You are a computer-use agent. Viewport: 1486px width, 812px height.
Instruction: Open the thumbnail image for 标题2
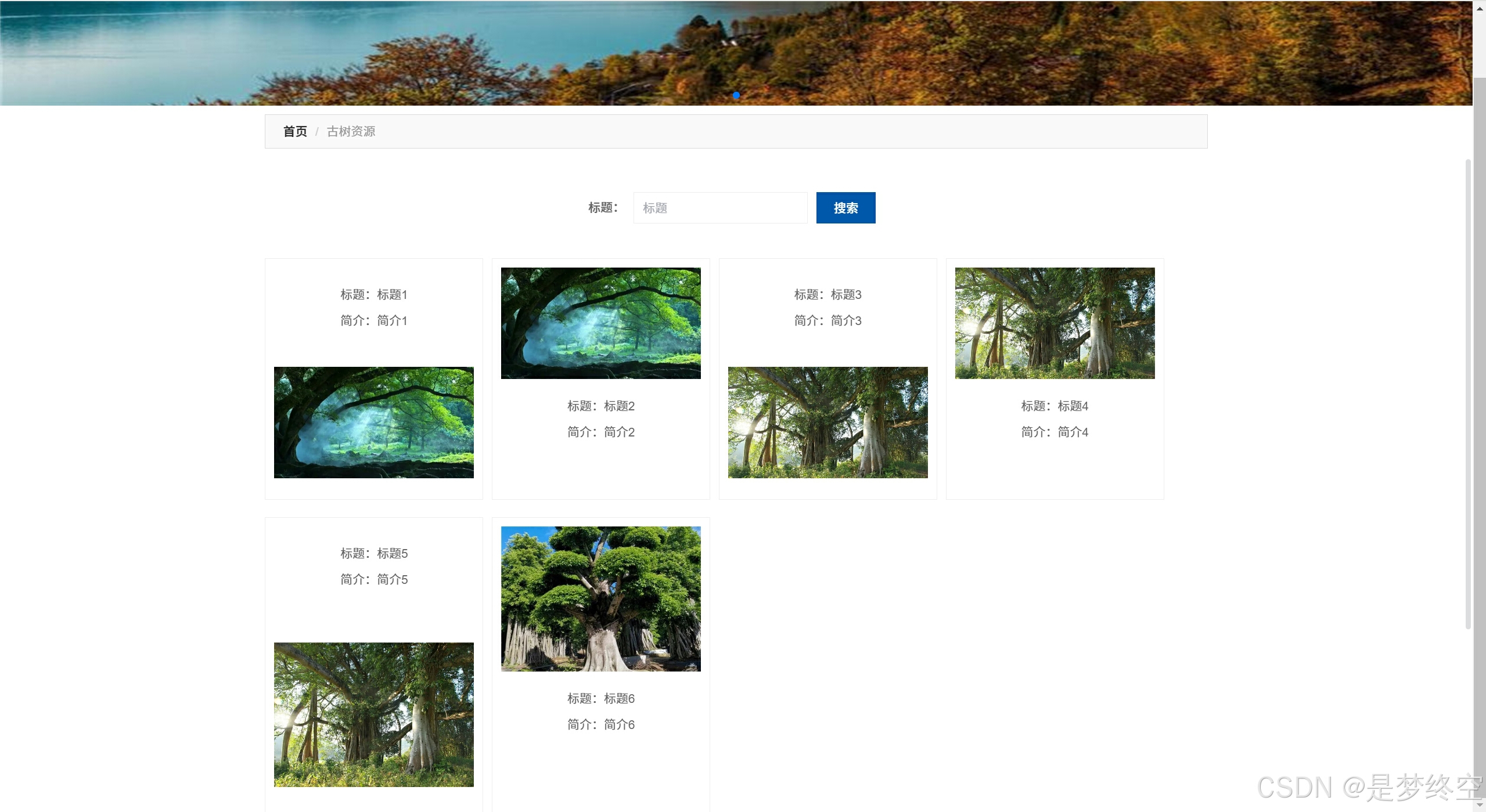[601, 323]
